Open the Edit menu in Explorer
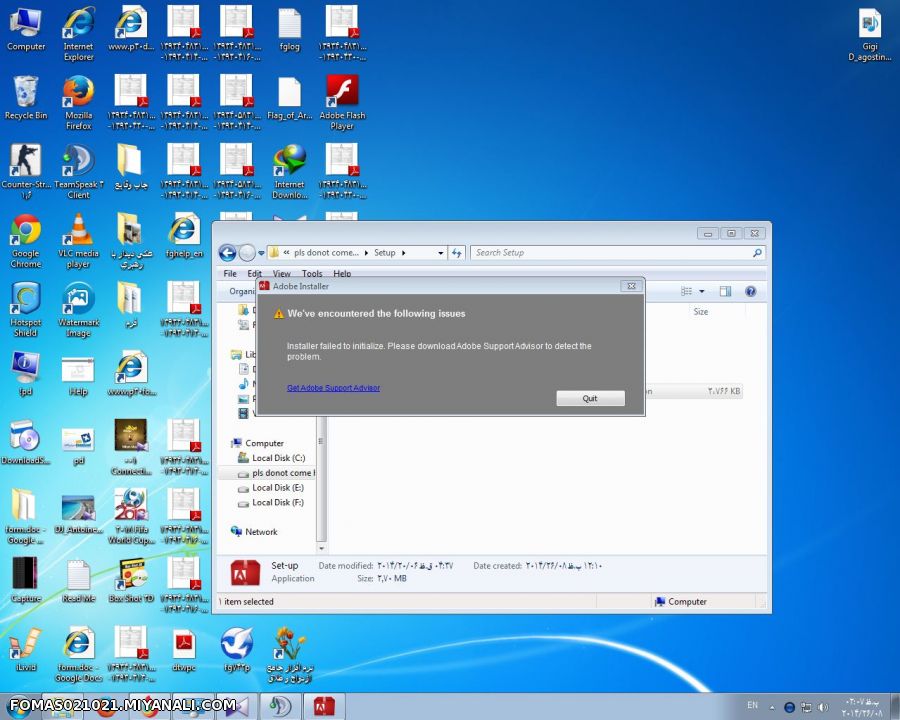The width and height of the screenshot is (900, 720). point(254,273)
